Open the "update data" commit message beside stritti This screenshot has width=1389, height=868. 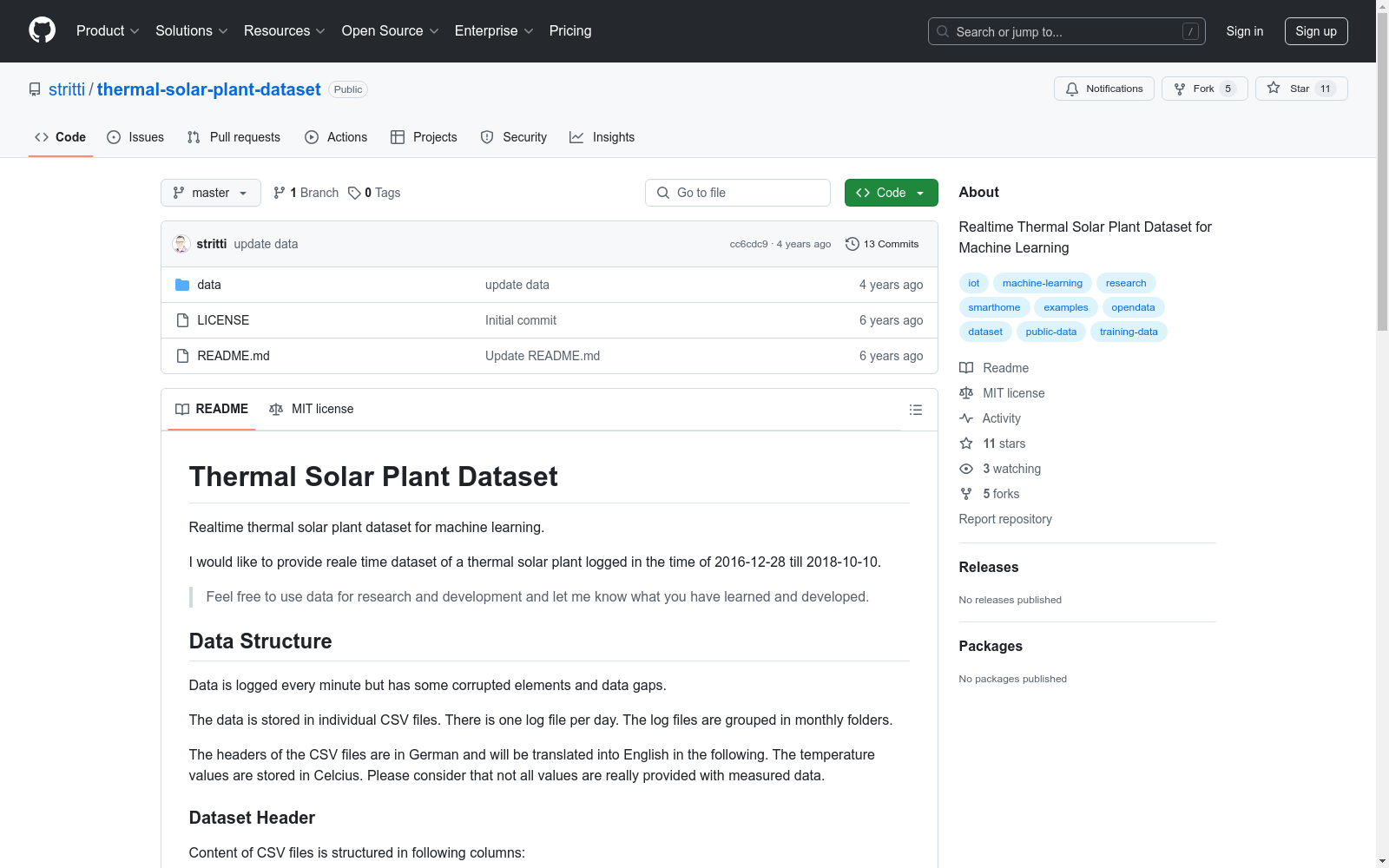coord(266,244)
